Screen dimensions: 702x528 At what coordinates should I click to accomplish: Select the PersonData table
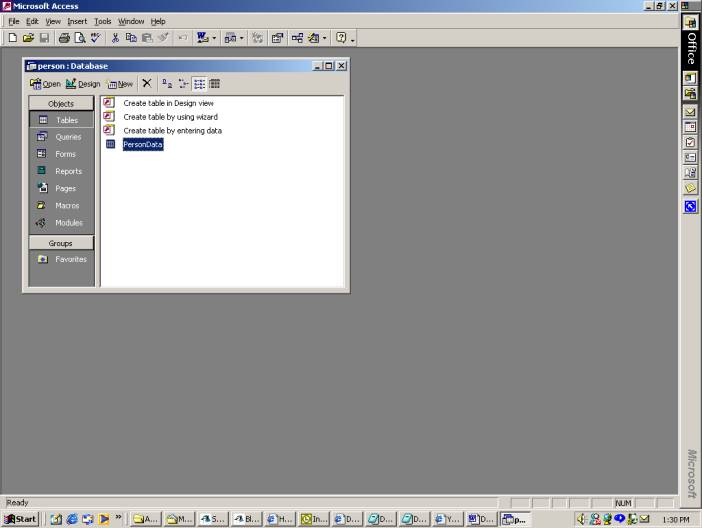pyautogui.click(x=143, y=144)
